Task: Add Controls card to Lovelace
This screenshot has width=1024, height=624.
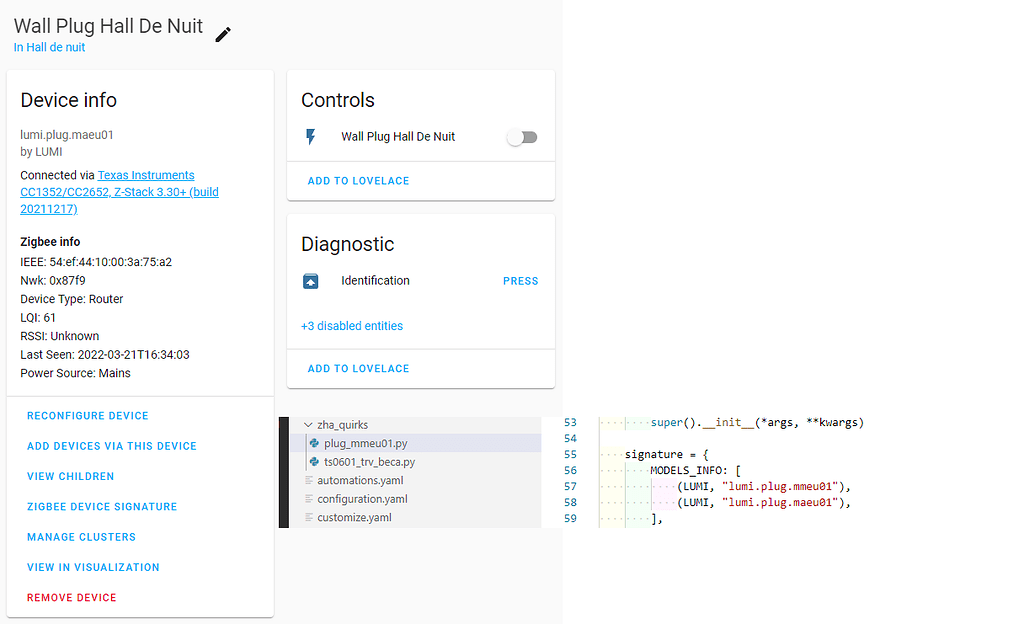Action: pos(358,181)
